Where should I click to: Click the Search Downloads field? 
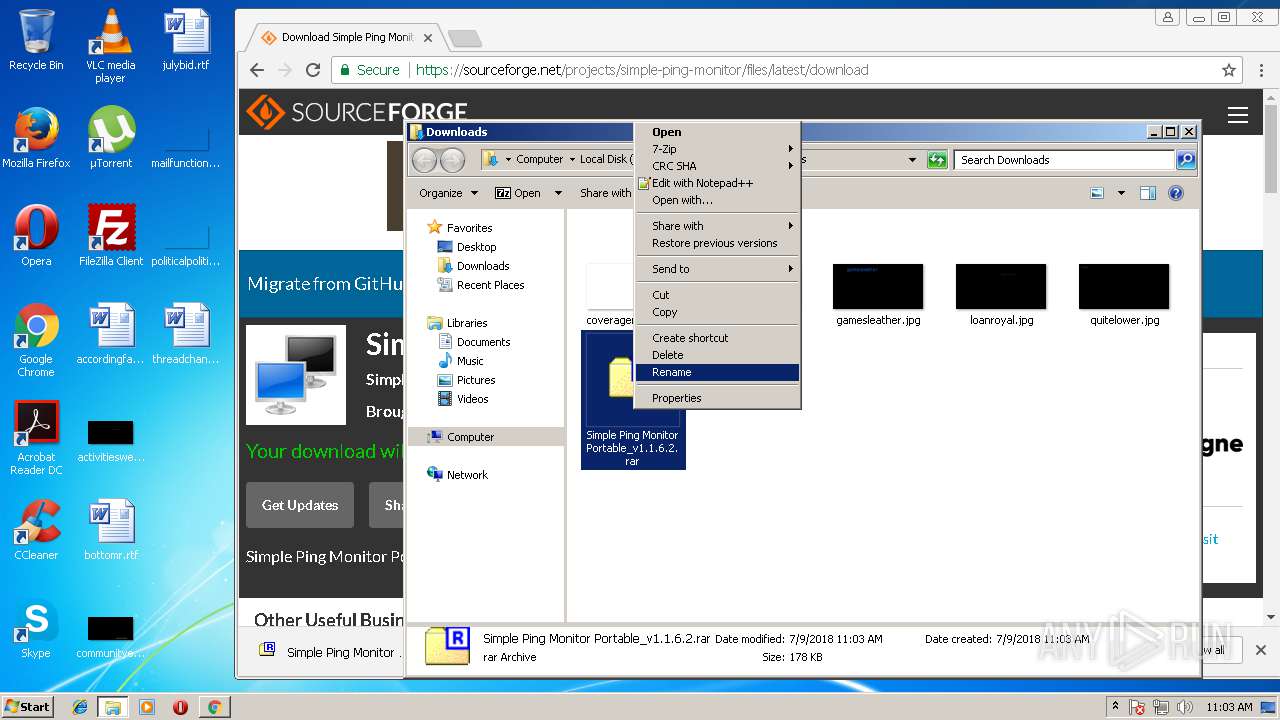(x=1064, y=160)
